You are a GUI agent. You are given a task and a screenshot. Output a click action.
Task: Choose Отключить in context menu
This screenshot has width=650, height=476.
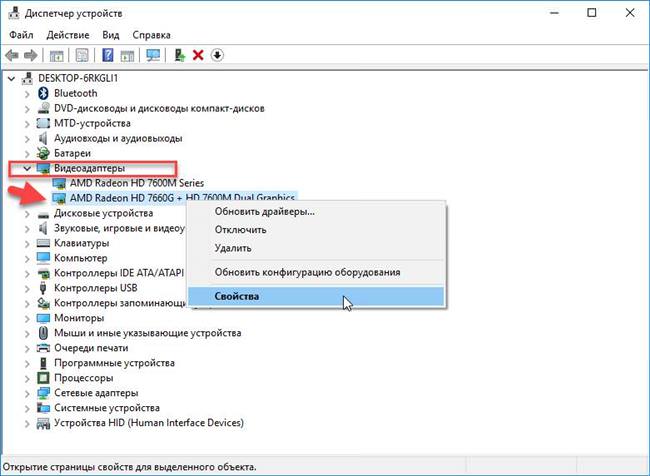[x=317, y=230]
